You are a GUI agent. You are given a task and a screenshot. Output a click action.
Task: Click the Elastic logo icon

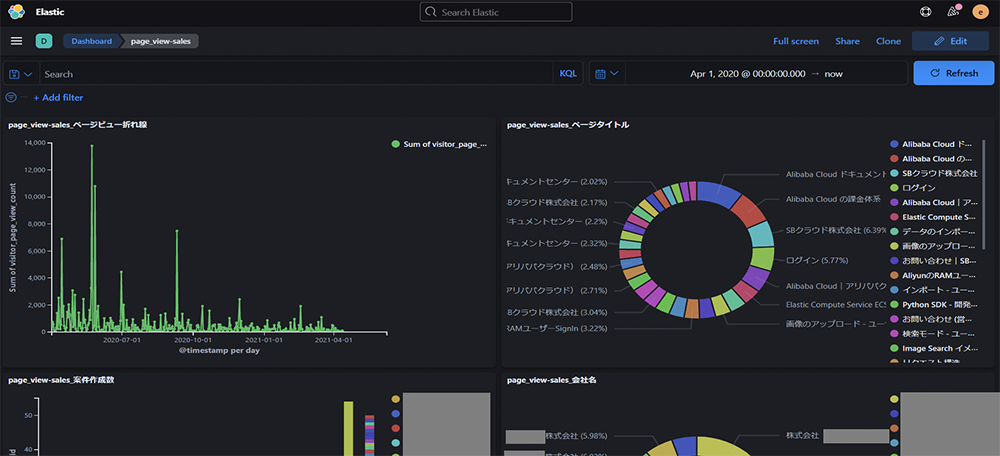click(17, 11)
